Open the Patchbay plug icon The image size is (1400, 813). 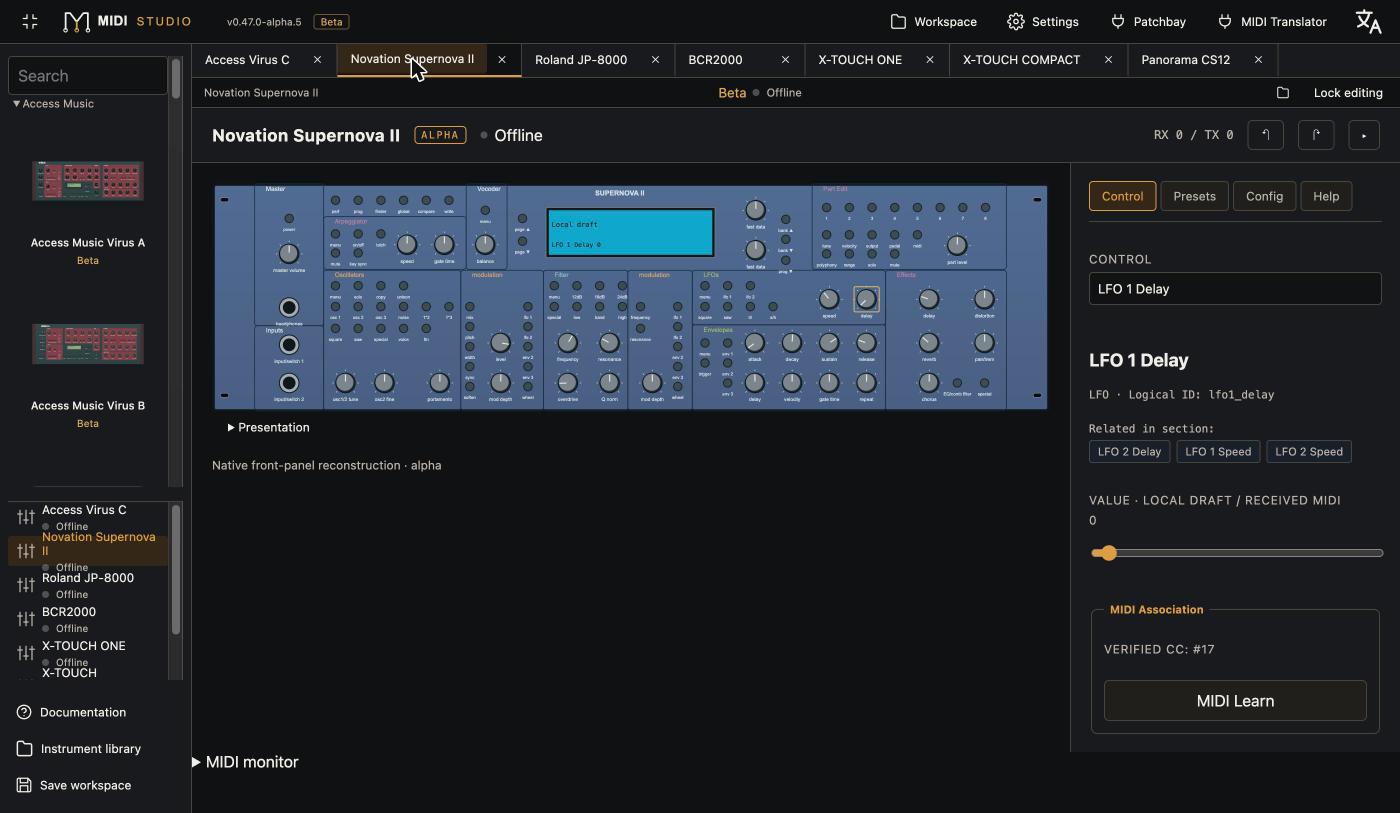point(1118,21)
